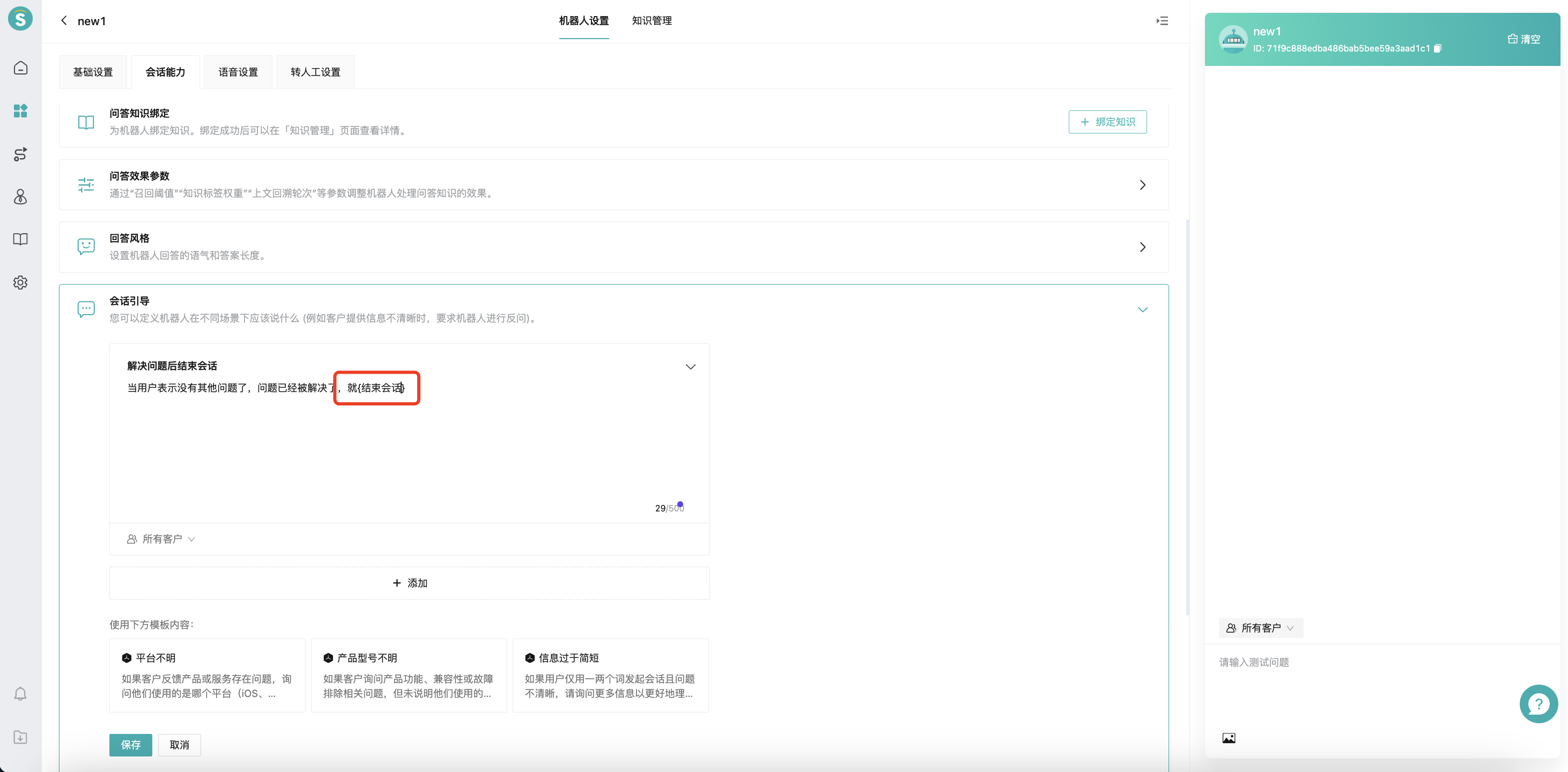Image resolution: width=1568 pixels, height=772 pixels.
Task: Select the 平台不明 template card
Action: 207,675
